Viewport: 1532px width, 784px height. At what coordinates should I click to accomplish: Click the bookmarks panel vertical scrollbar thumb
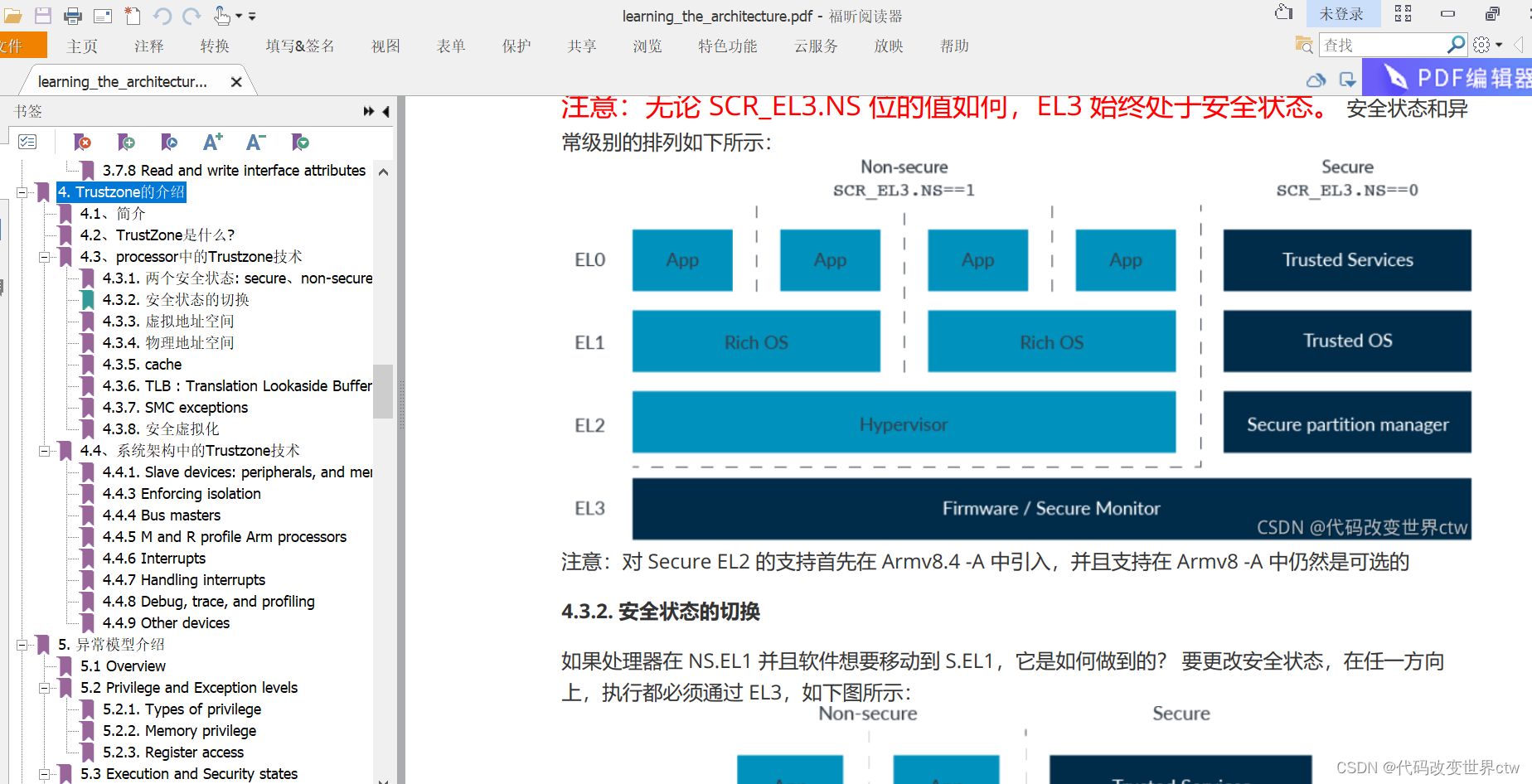tap(383, 391)
